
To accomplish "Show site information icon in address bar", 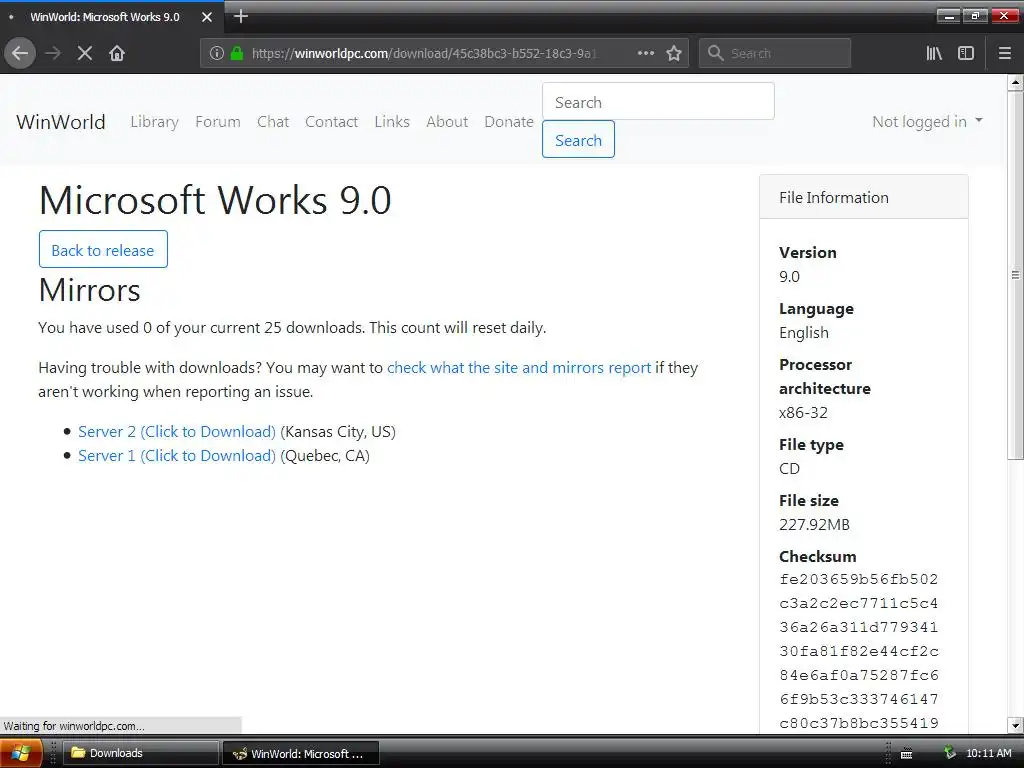I will point(216,53).
